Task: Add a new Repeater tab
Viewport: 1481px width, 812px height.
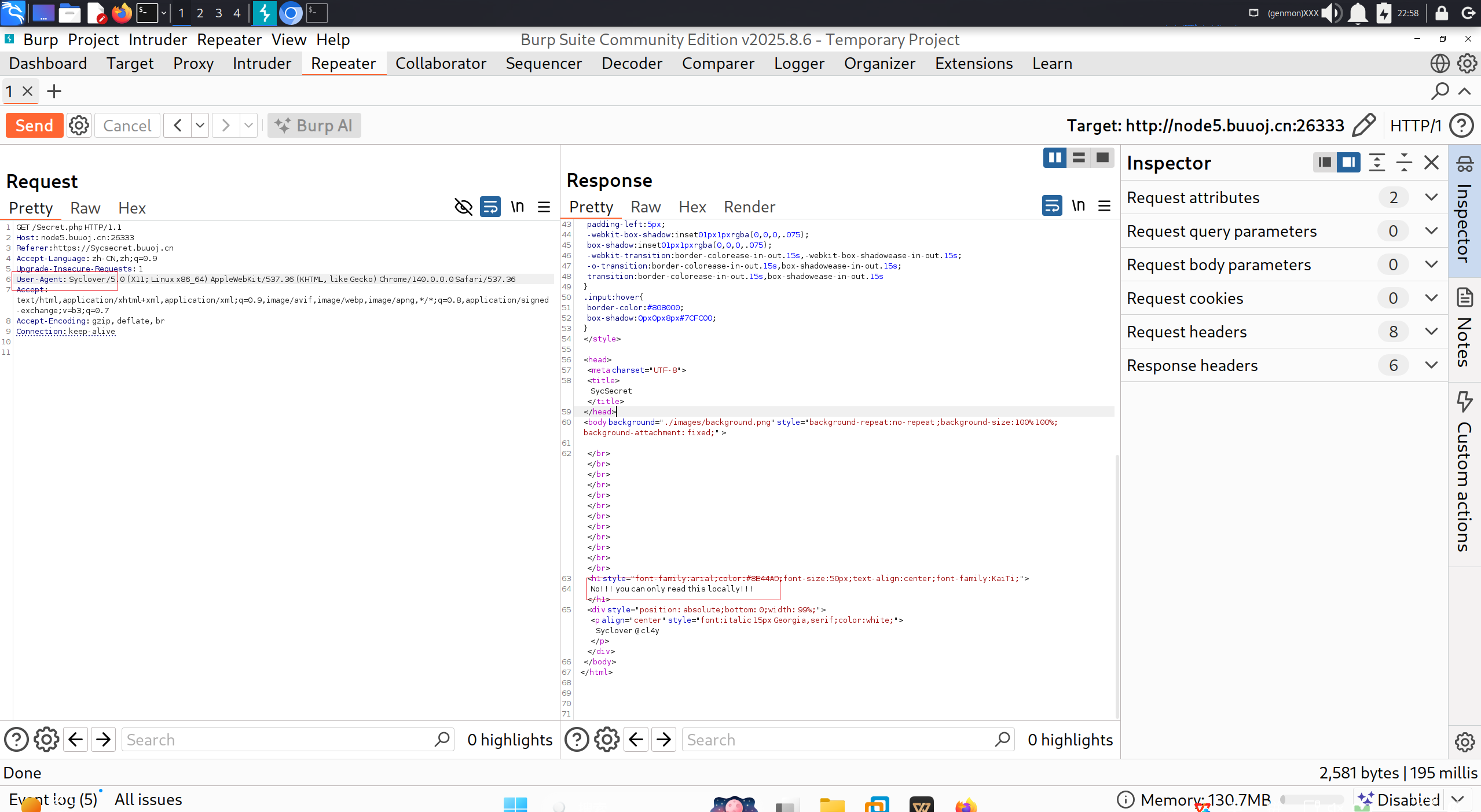Action: tap(54, 91)
